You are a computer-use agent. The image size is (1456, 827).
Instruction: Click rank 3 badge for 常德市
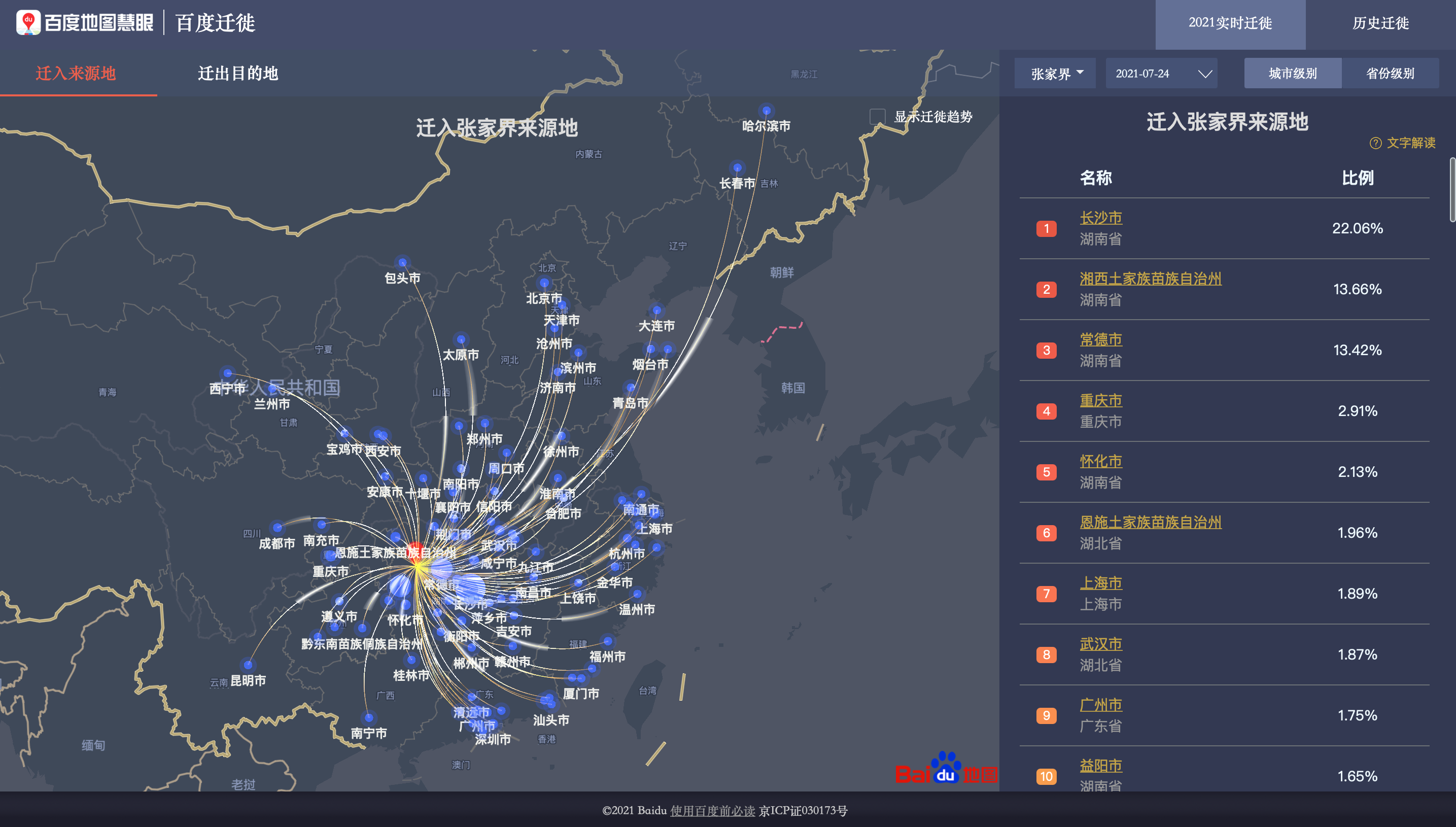click(1046, 350)
